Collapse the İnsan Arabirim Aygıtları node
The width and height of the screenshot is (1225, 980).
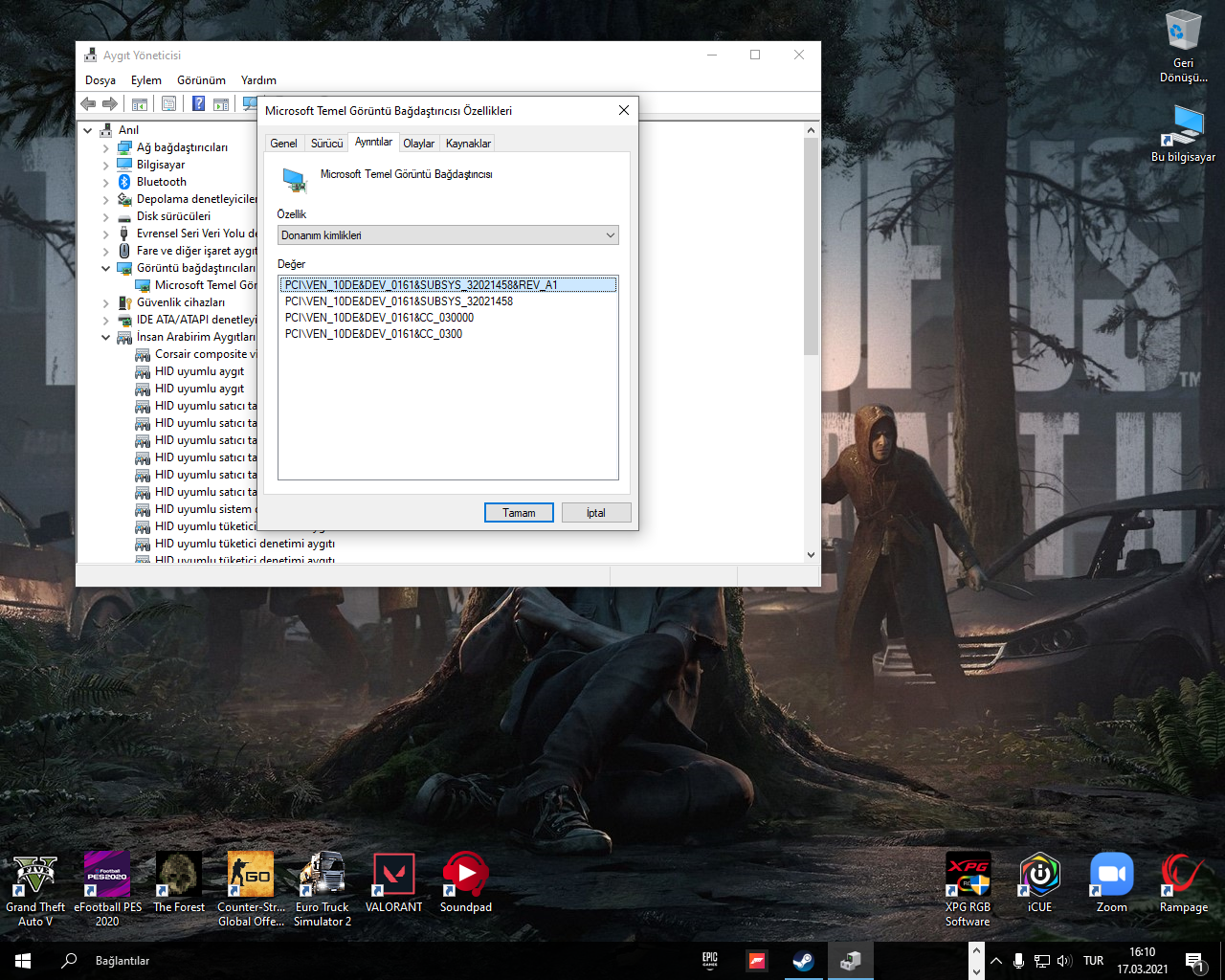coord(105,338)
